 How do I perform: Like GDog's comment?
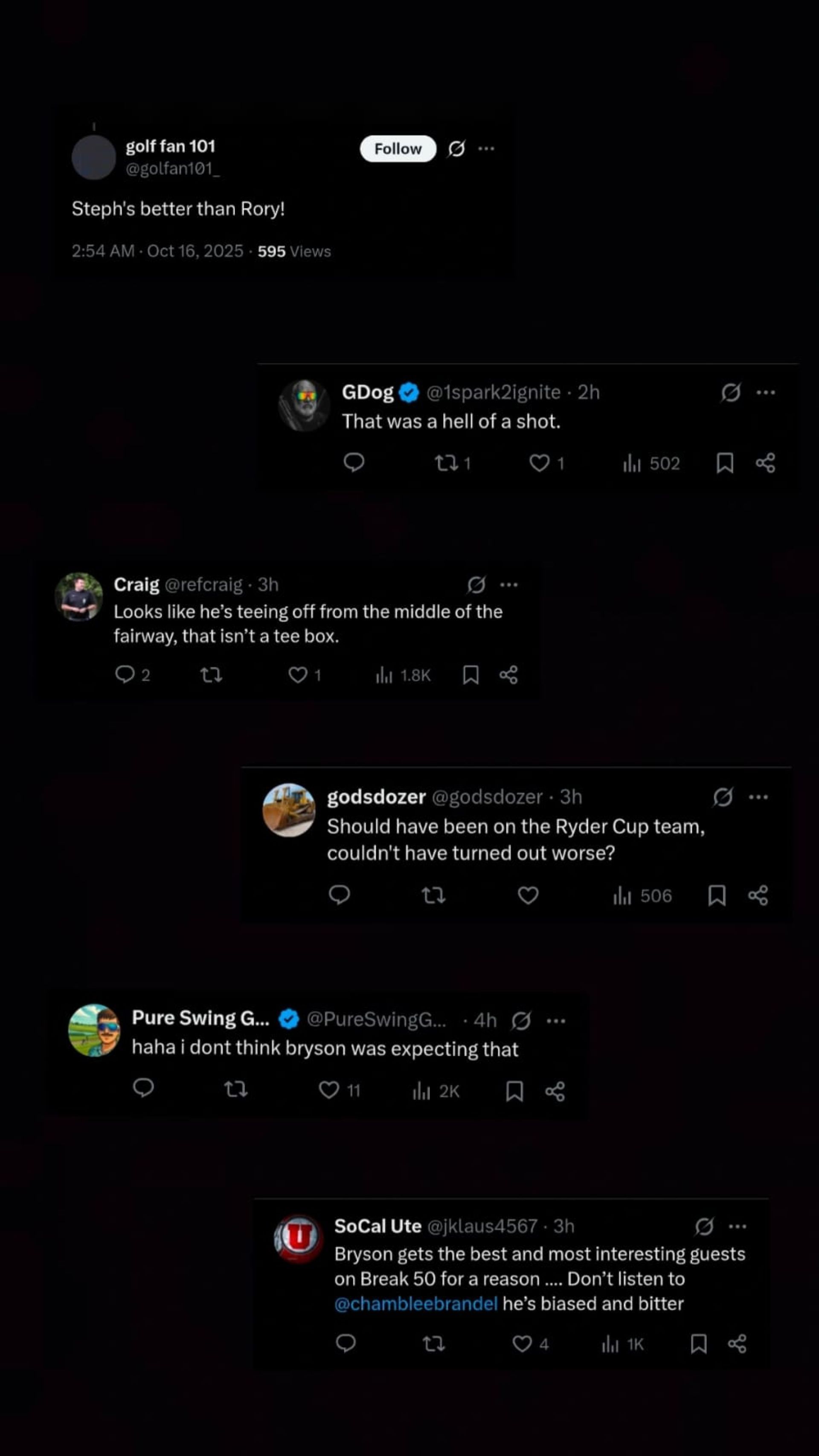pyautogui.click(x=539, y=463)
